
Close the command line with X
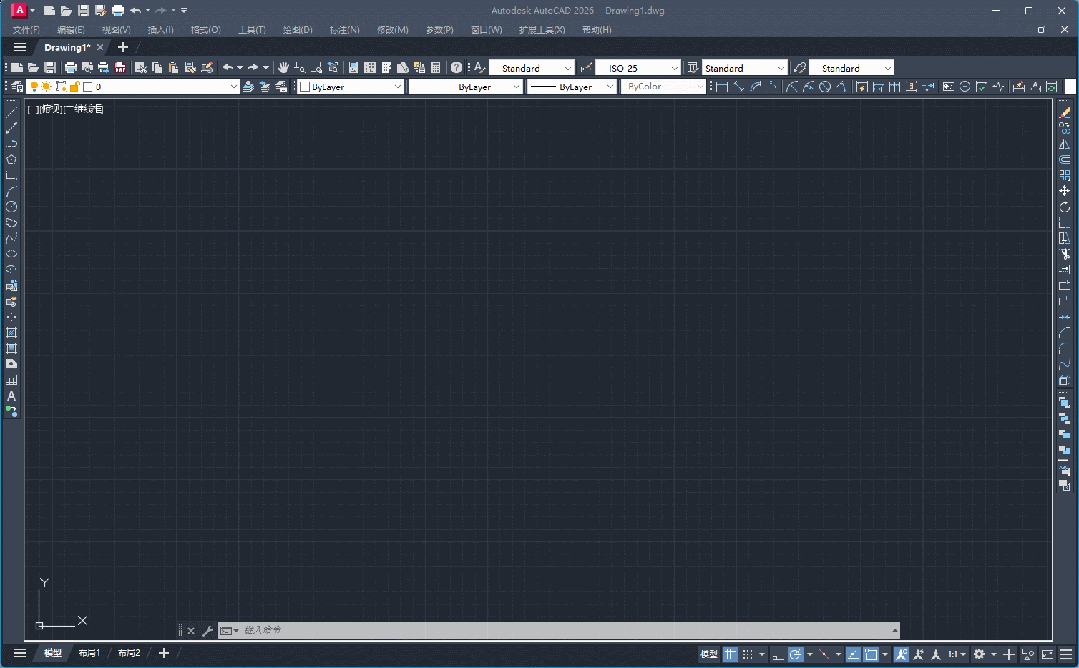191,630
